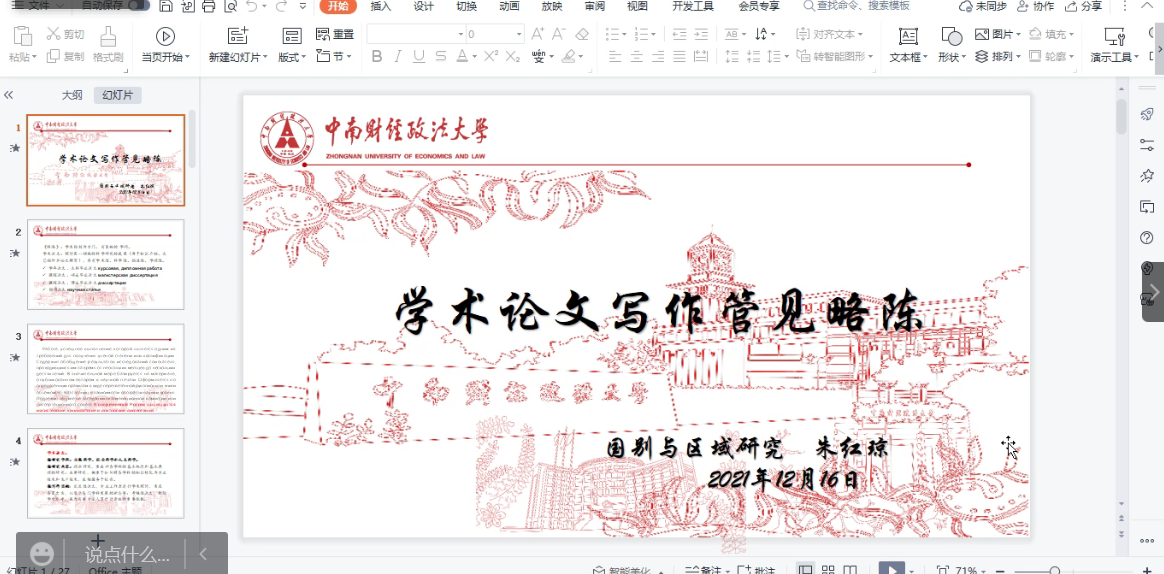Expand the 新建幻灯片 dropdown
Screen dimensions: 1164x574
pyautogui.click(x=240, y=57)
